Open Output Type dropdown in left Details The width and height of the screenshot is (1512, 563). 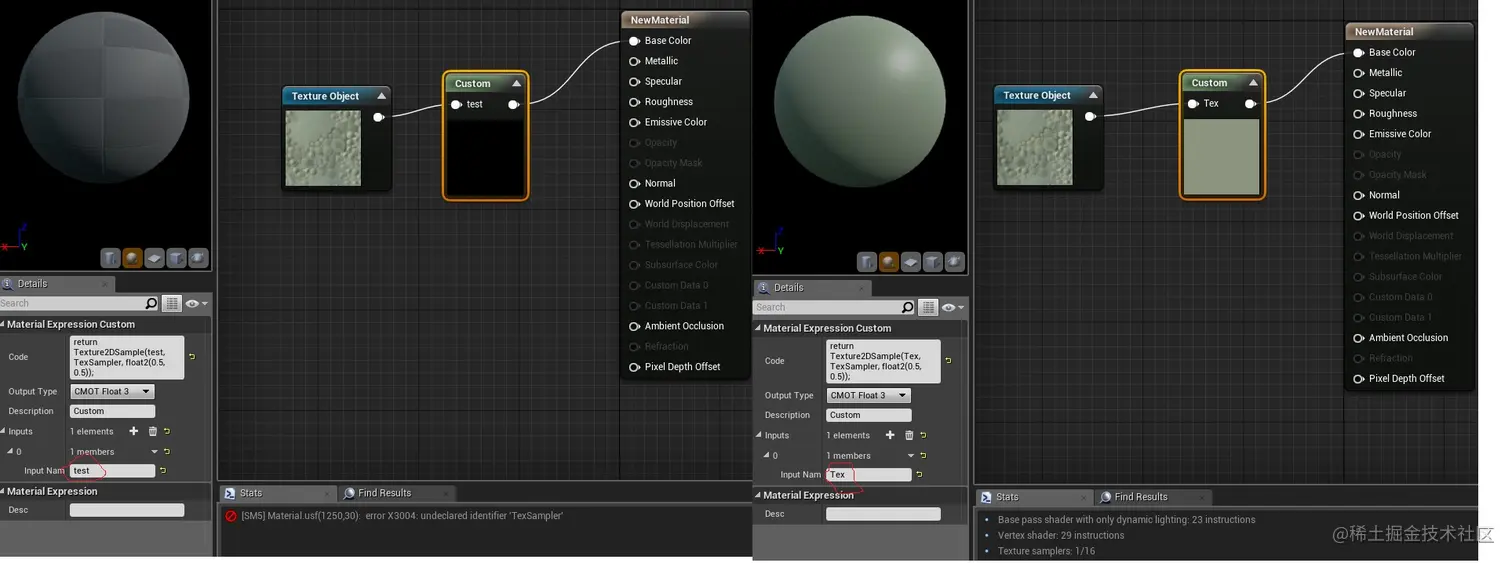112,391
